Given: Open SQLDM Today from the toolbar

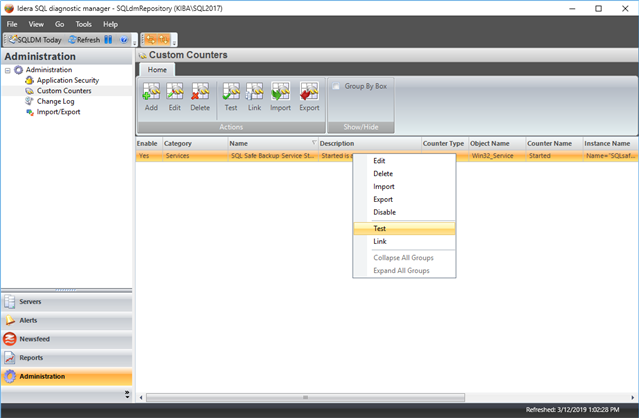Looking at the screenshot, I should click(x=35, y=40).
